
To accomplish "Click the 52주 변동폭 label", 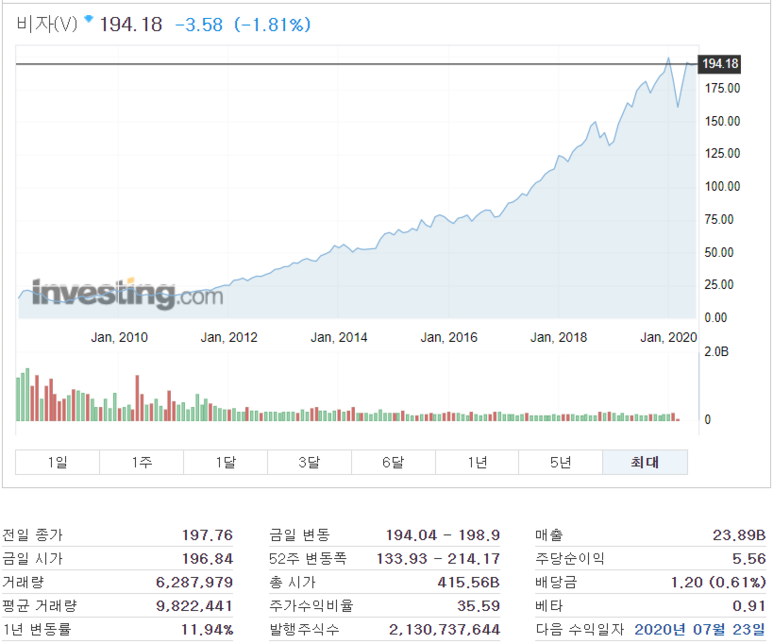I will pyautogui.click(x=308, y=558).
